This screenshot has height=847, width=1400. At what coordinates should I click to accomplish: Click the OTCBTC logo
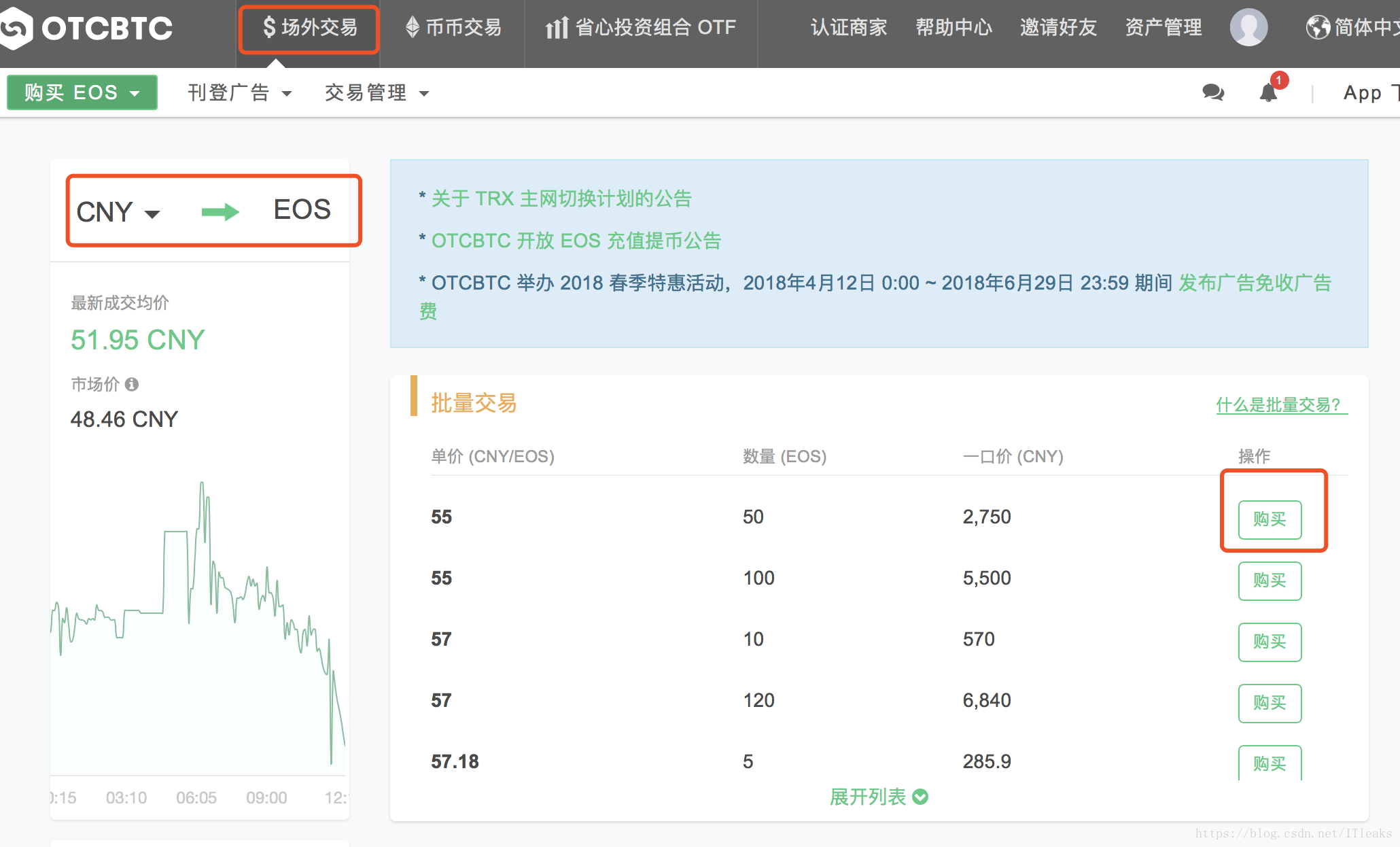pyautogui.click(x=85, y=28)
